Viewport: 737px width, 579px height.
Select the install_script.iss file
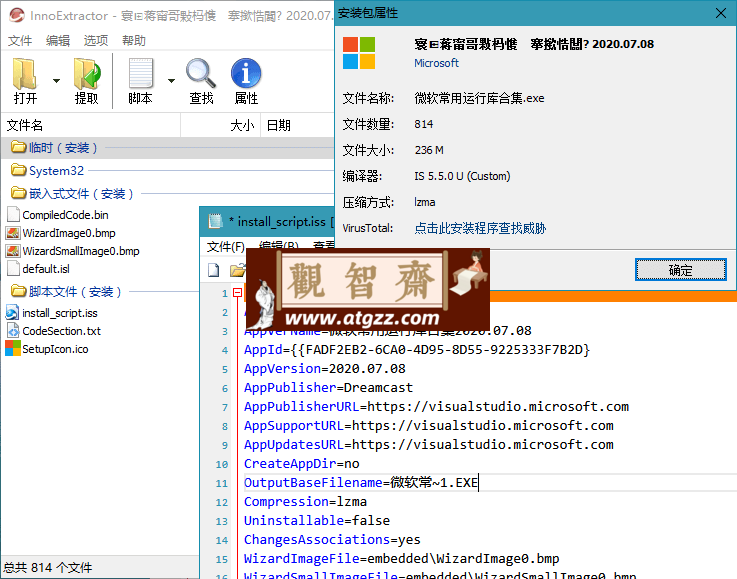click(60, 313)
